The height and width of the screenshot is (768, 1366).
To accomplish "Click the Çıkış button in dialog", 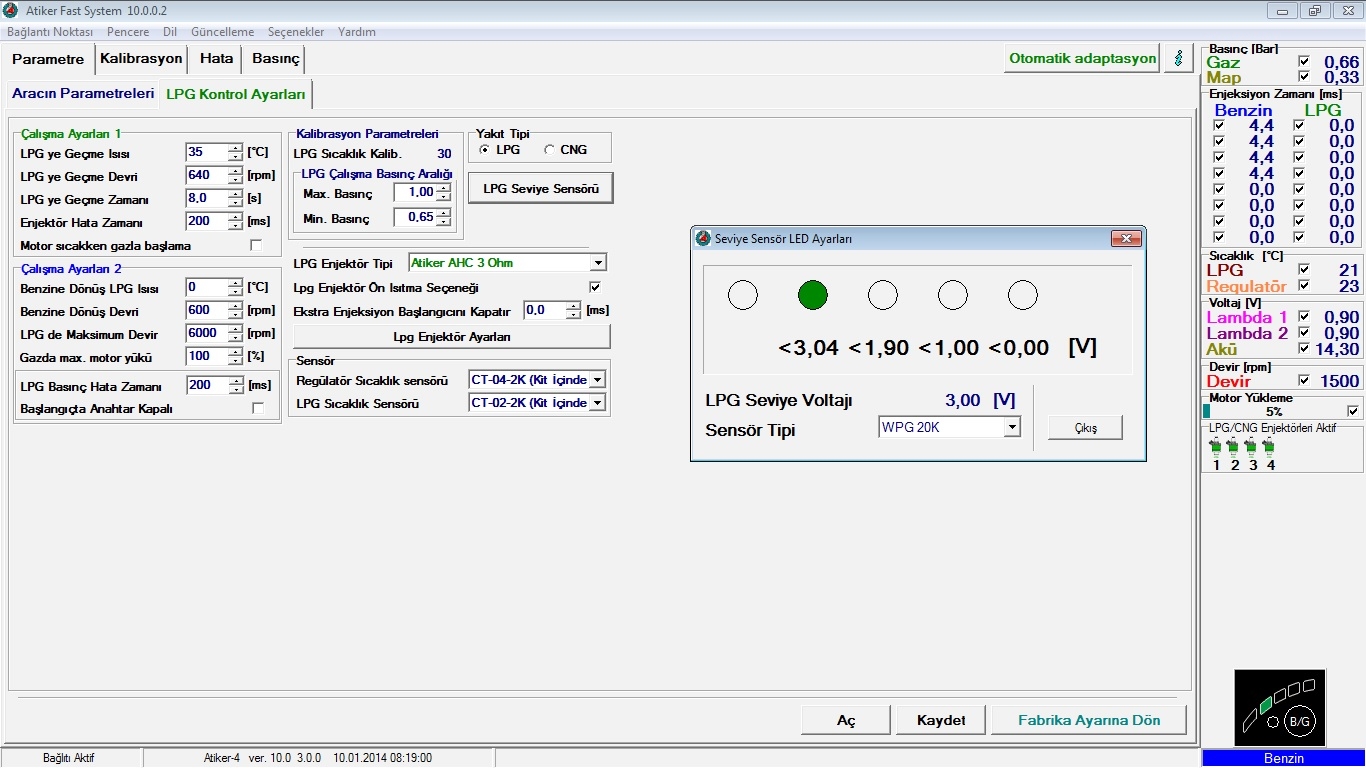I will tap(1085, 428).
